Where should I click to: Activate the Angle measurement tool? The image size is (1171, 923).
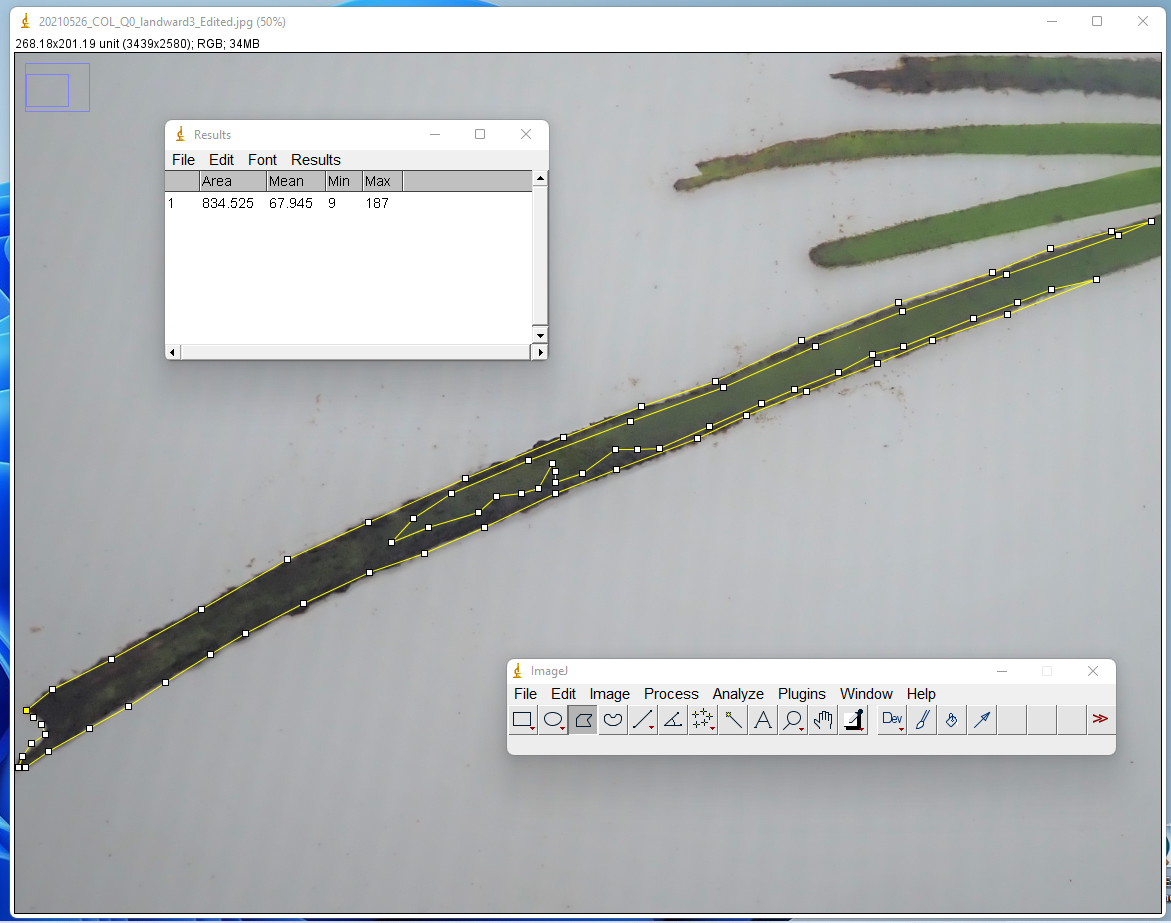tap(673, 719)
